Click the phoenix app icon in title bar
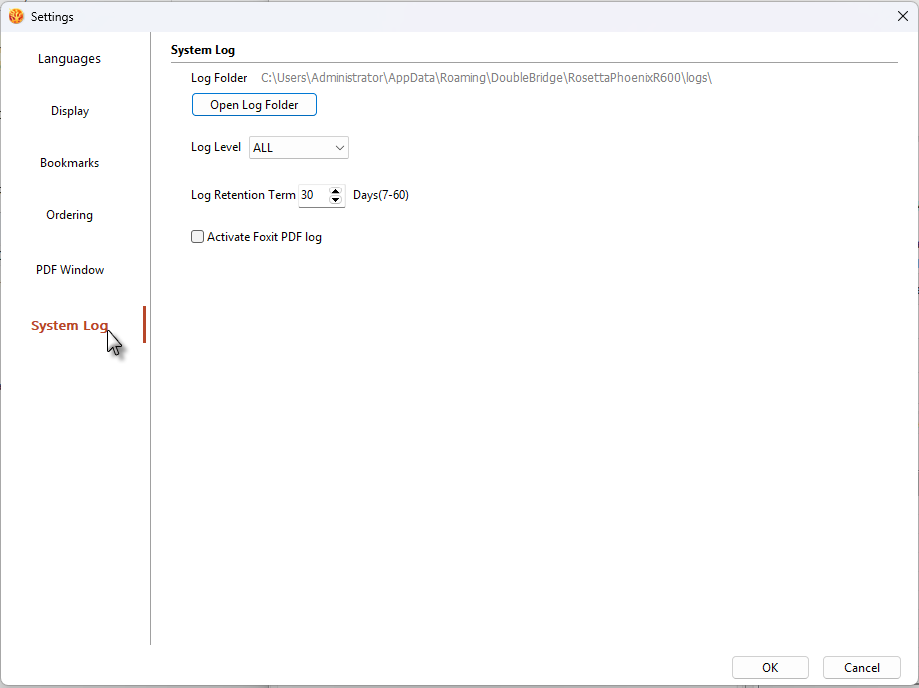Viewport: 919px width, 688px height. pos(16,16)
